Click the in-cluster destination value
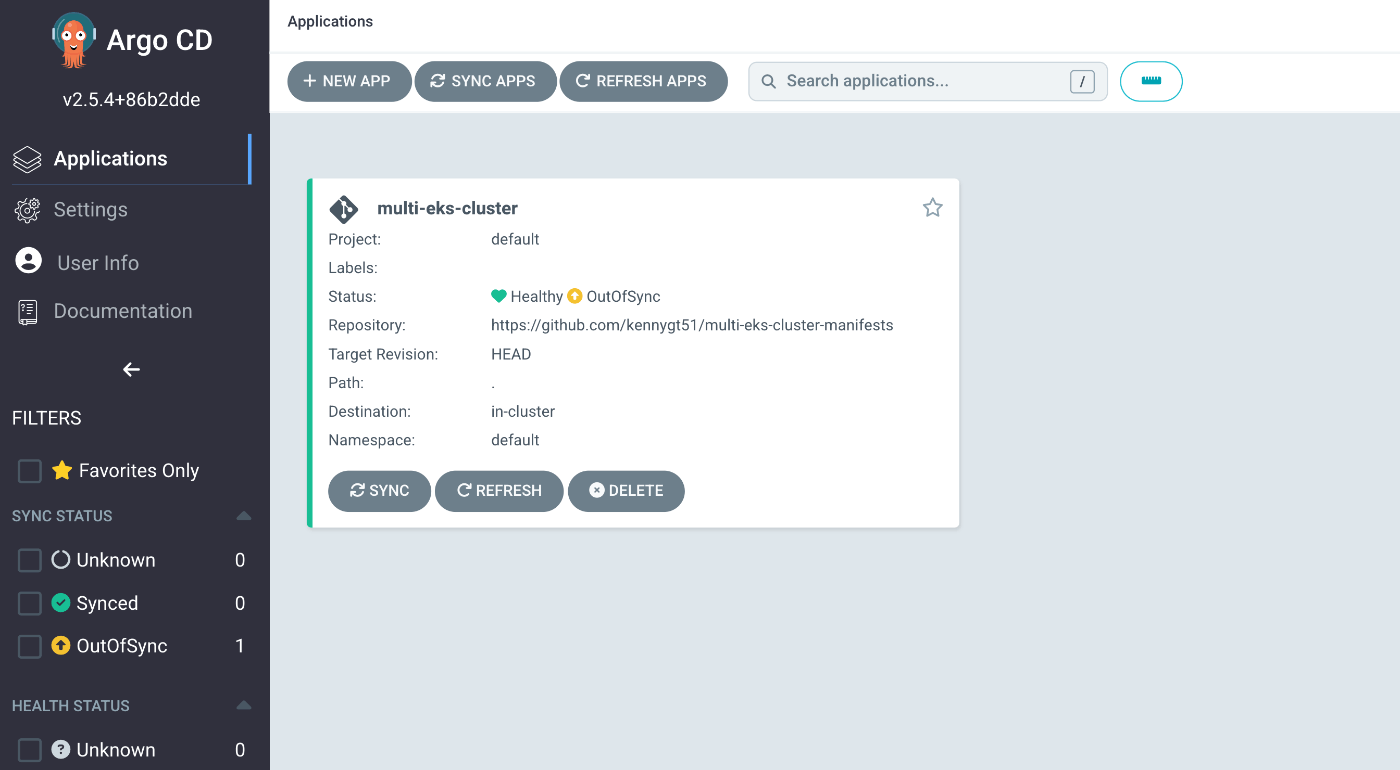The image size is (1400, 770). pyautogui.click(x=523, y=412)
